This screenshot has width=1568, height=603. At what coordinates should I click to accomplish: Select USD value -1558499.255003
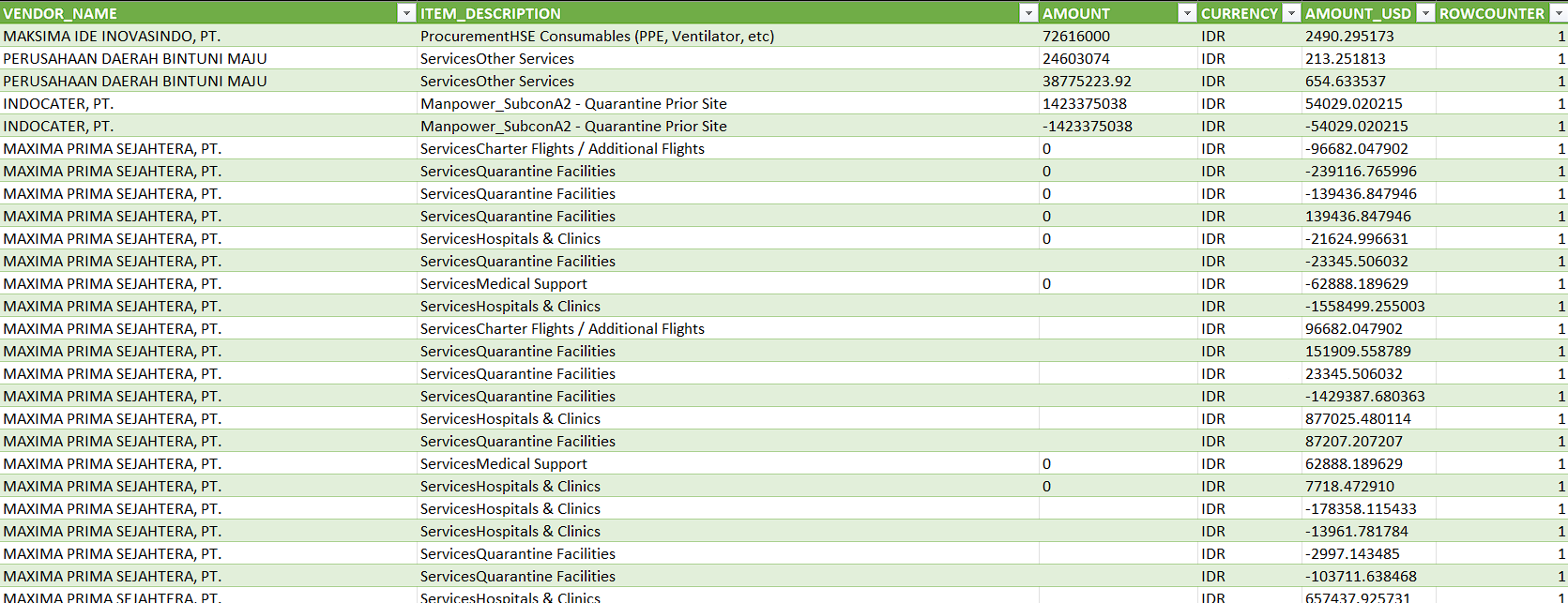coord(1369,306)
